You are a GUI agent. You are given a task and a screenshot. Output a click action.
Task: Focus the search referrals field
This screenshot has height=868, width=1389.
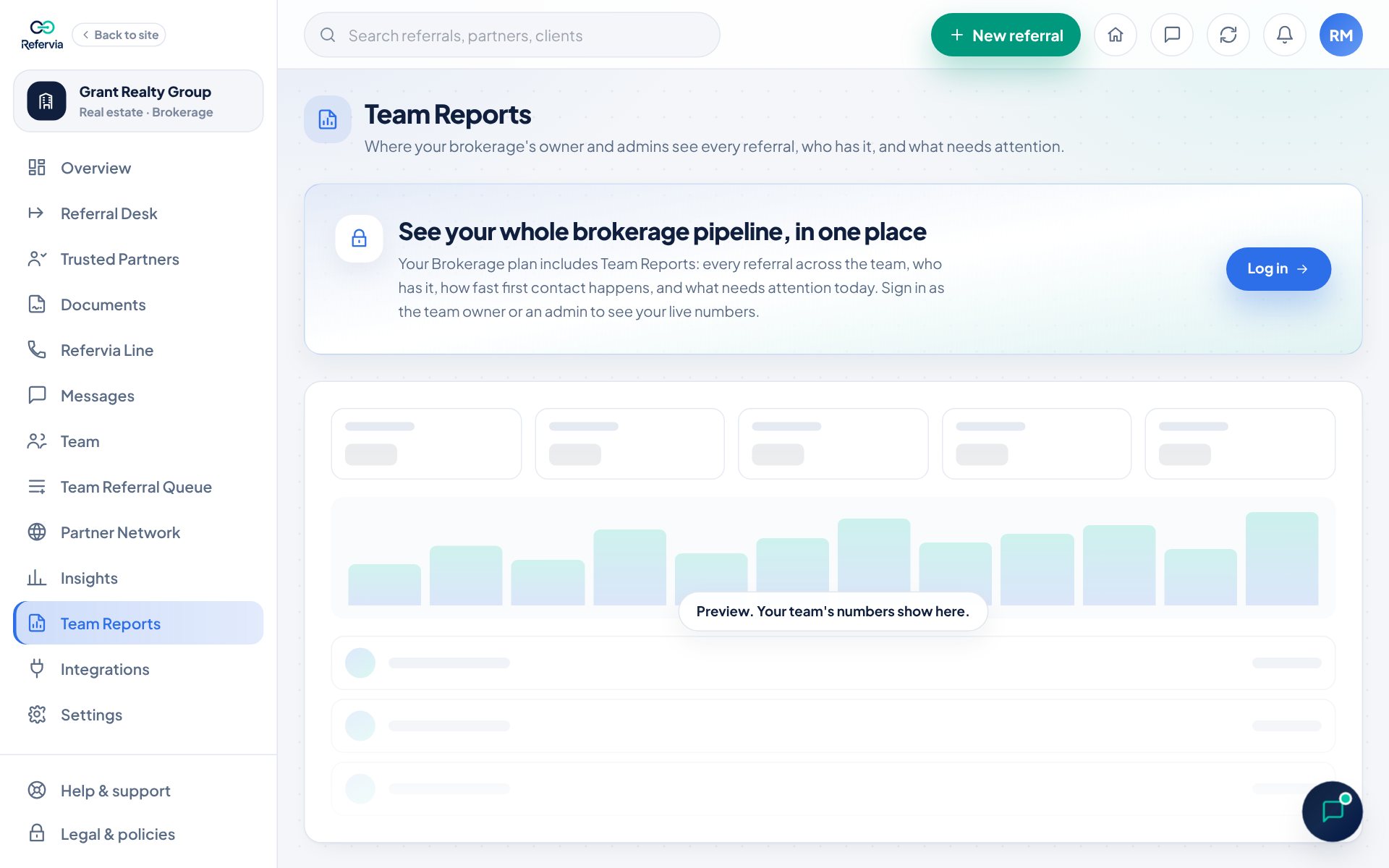click(512, 35)
